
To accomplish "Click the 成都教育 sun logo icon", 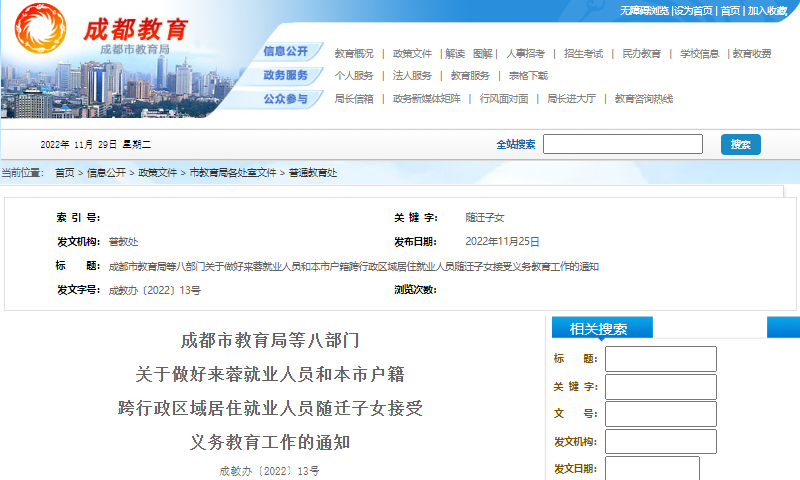I will click(40, 29).
